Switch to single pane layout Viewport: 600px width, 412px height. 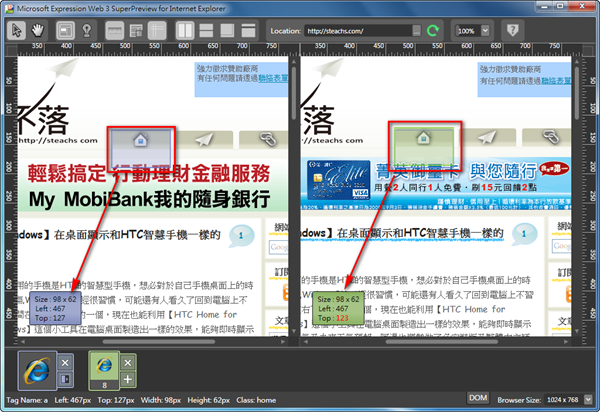[248, 30]
